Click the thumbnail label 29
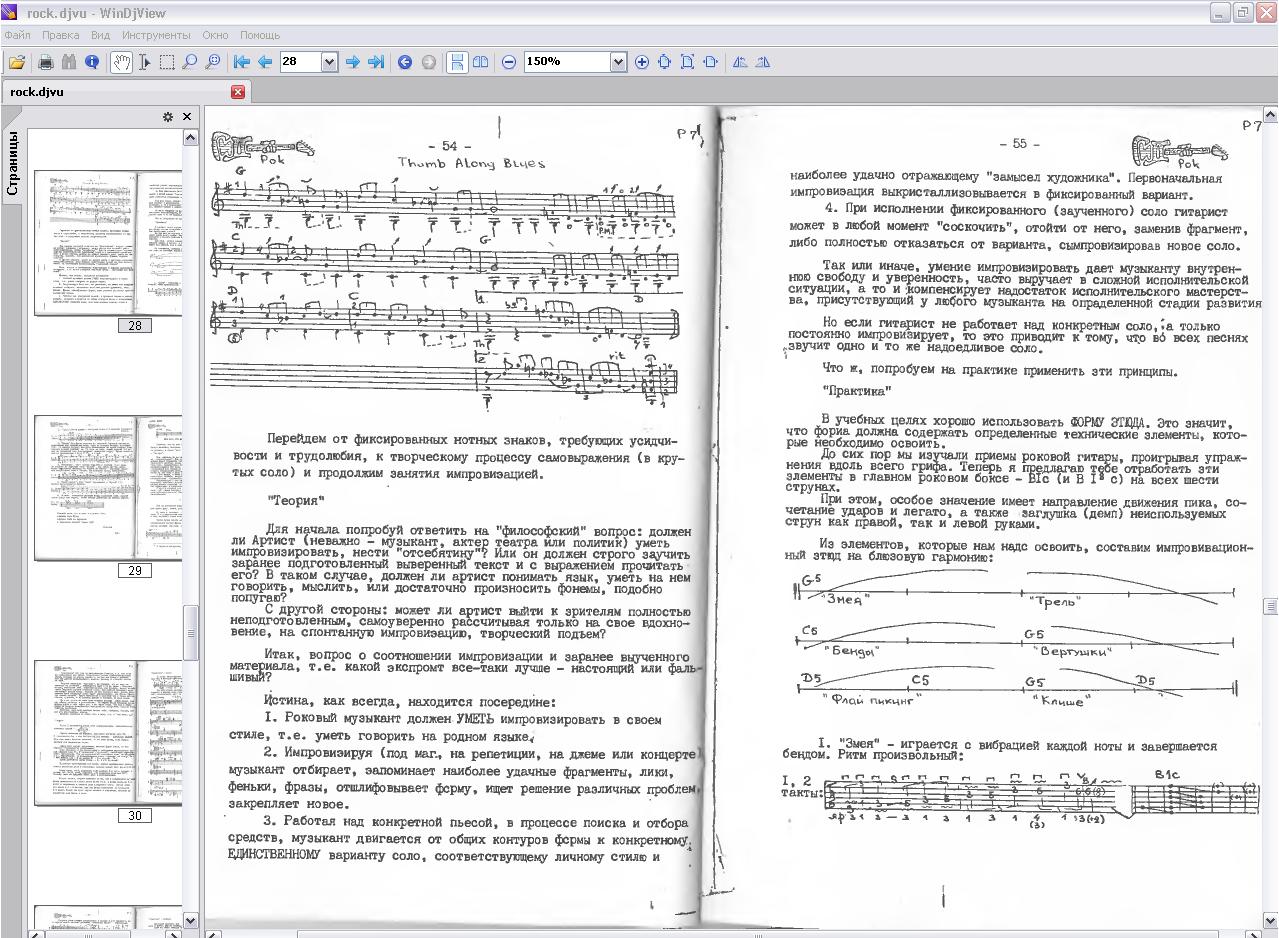The width and height of the screenshot is (1279, 938). coord(134,571)
